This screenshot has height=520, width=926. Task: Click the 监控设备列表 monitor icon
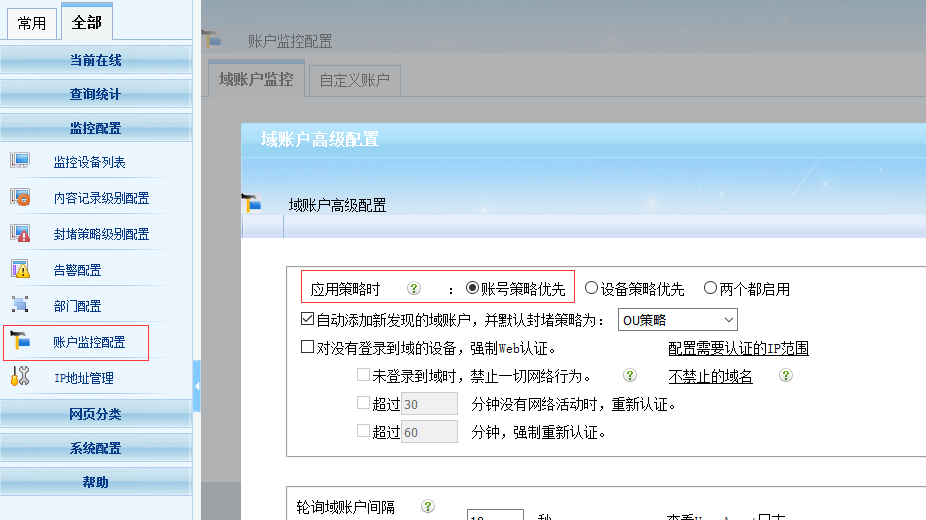coord(20,162)
